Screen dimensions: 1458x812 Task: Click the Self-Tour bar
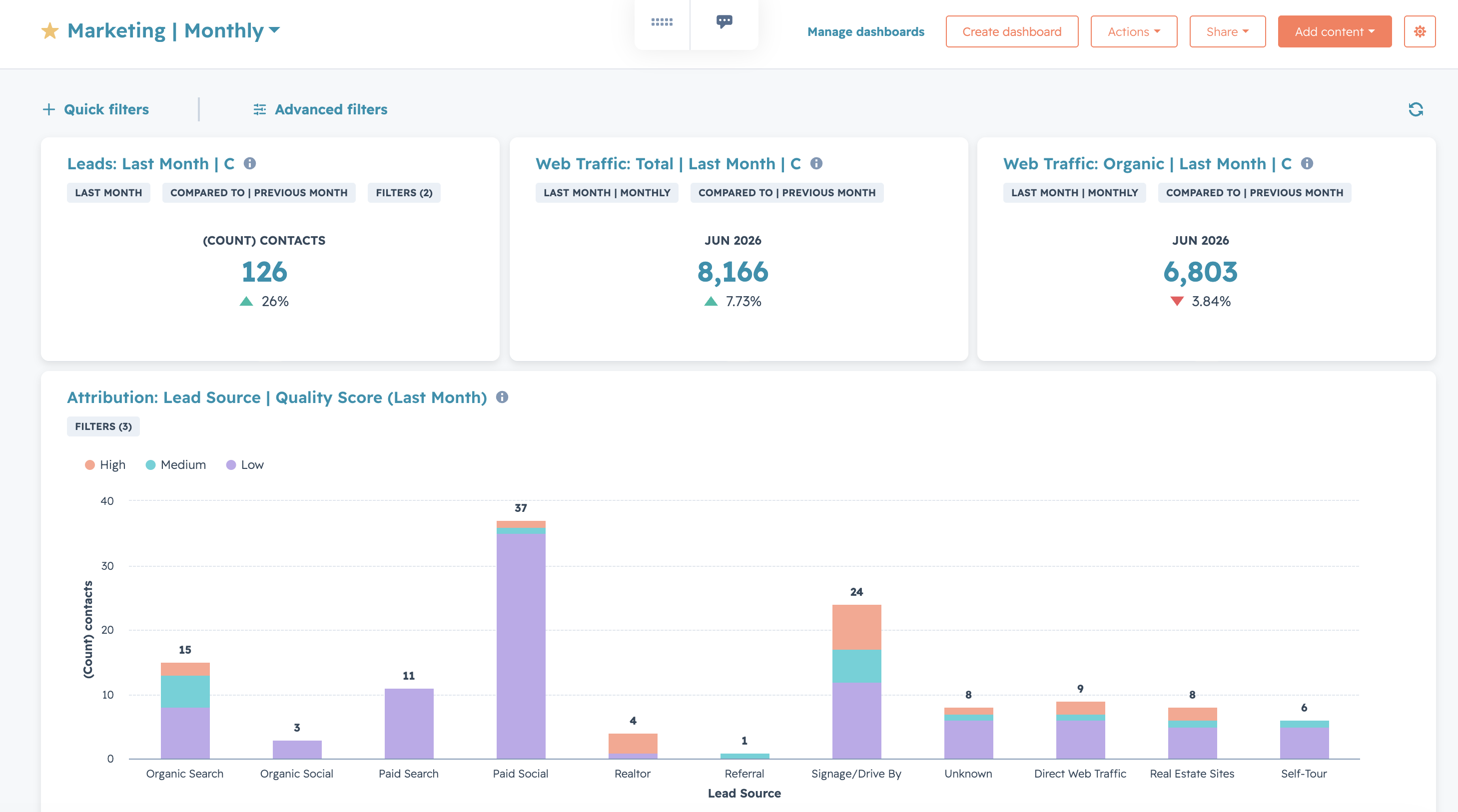point(1304,740)
